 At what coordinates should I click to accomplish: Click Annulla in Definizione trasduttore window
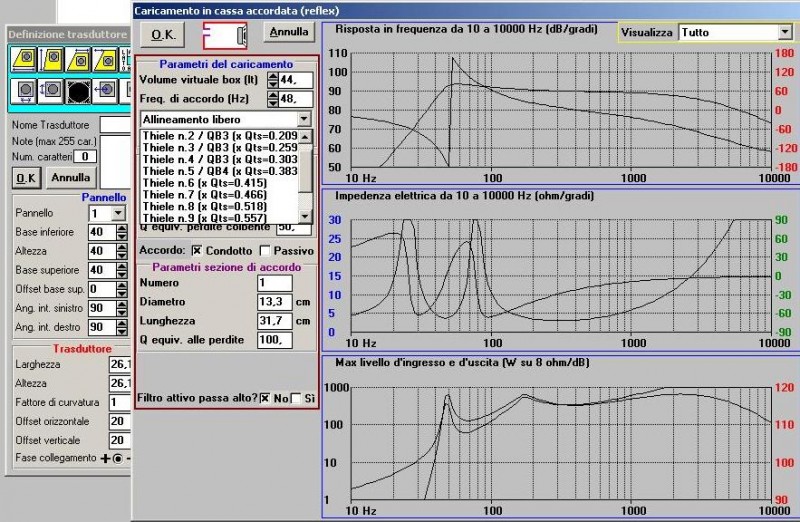click(70, 178)
